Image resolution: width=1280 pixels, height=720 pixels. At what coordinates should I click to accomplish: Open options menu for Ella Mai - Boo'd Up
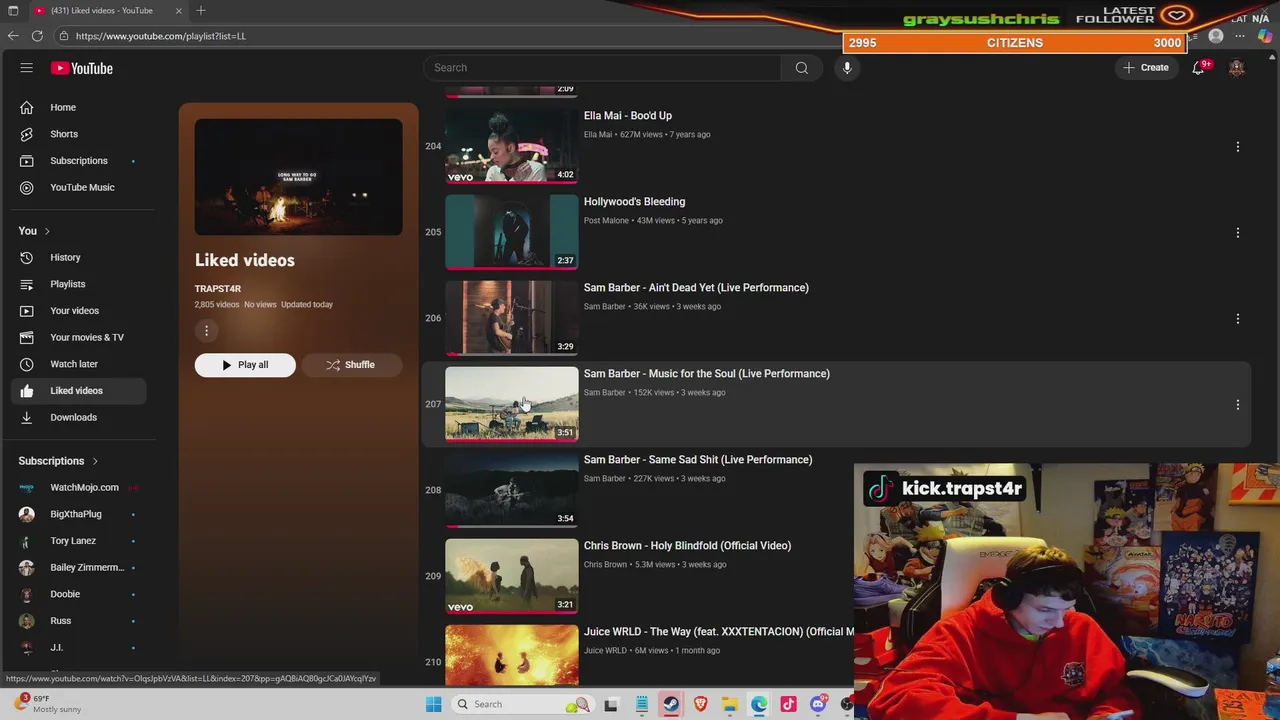pyautogui.click(x=1237, y=147)
